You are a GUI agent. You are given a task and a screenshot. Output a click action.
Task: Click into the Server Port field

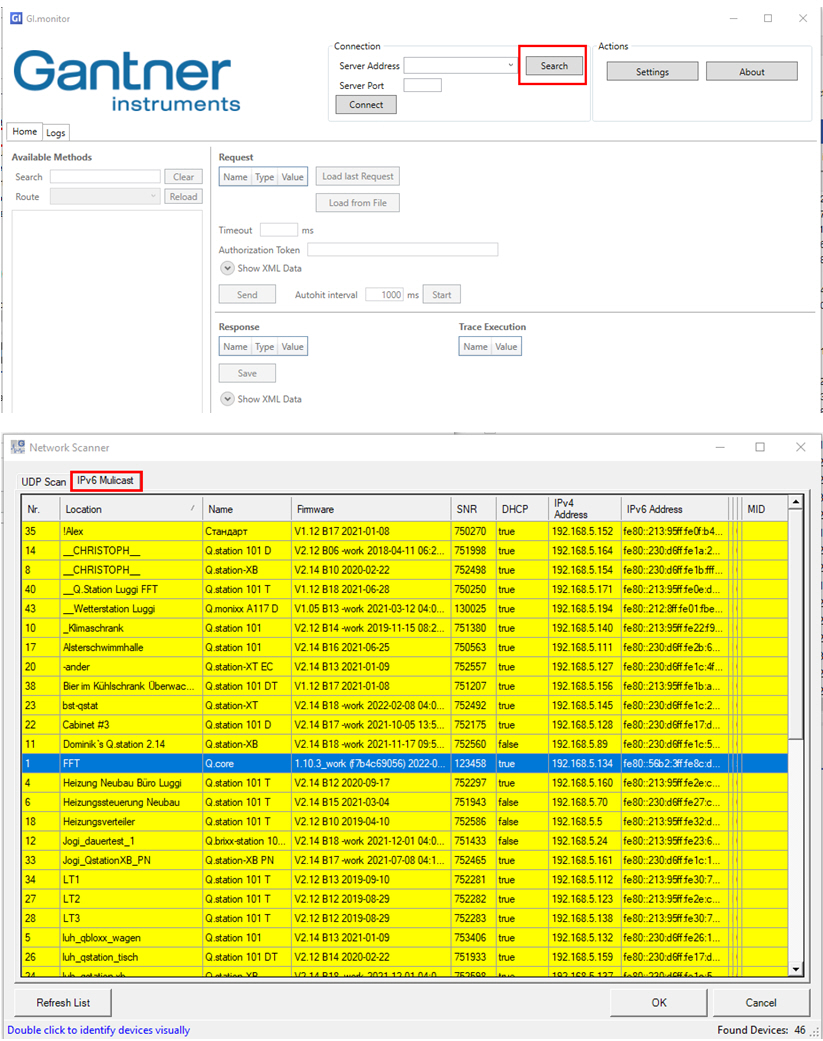[422, 86]
